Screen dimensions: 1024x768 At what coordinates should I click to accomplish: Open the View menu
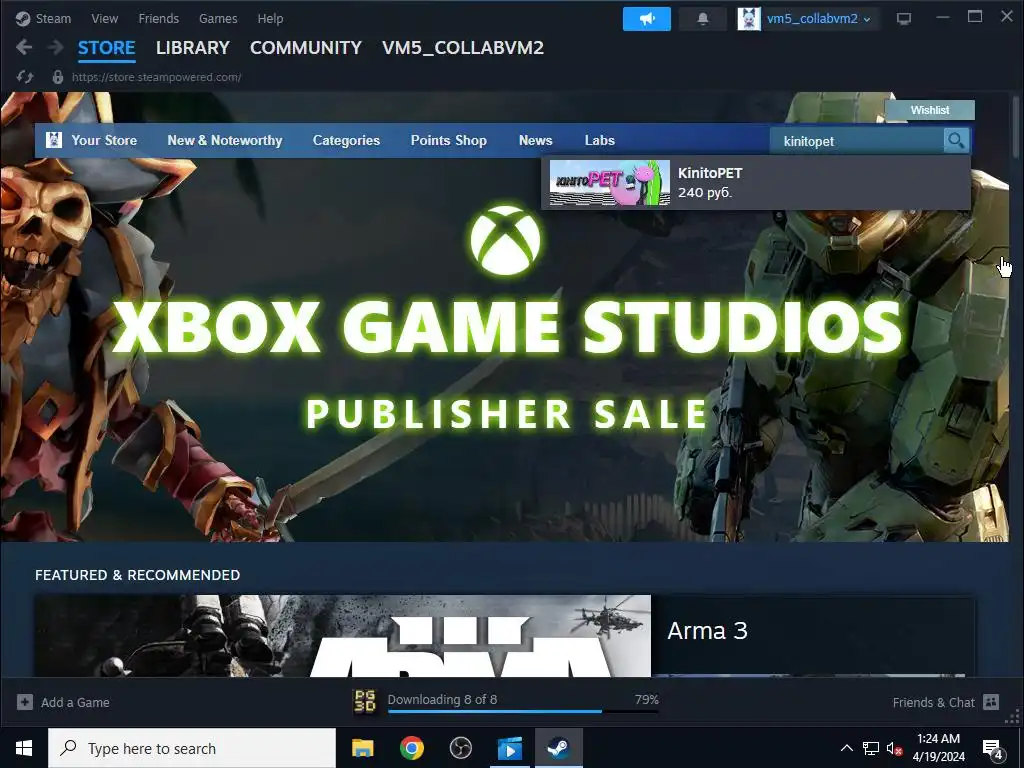(x=104, y=18)
